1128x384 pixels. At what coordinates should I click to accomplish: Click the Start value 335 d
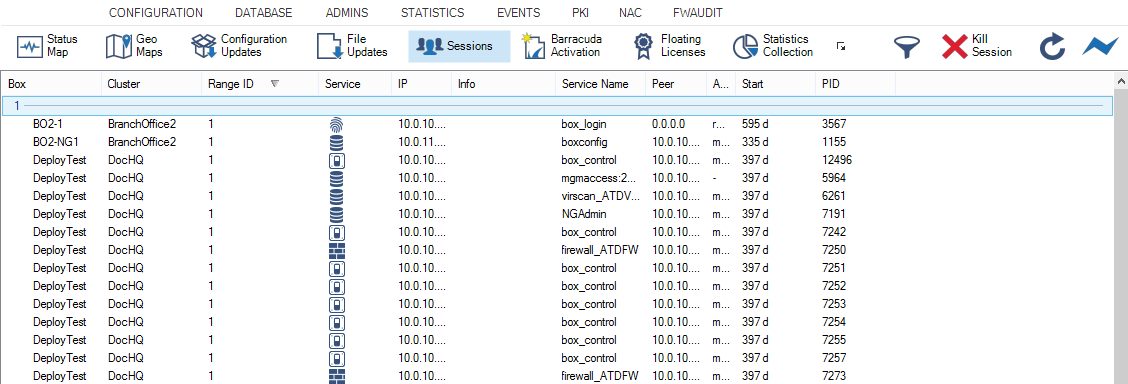click(x=755, y=142)
